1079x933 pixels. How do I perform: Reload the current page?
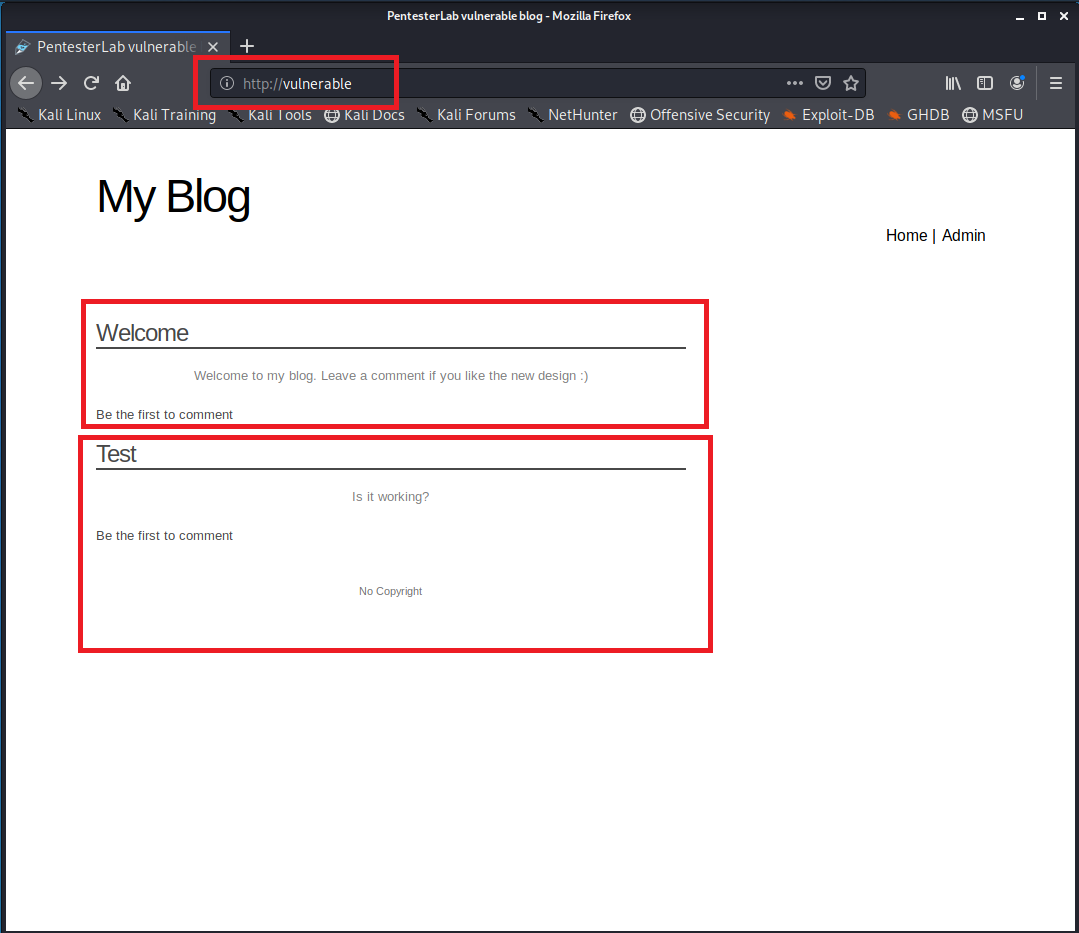[x=91, y=83]
